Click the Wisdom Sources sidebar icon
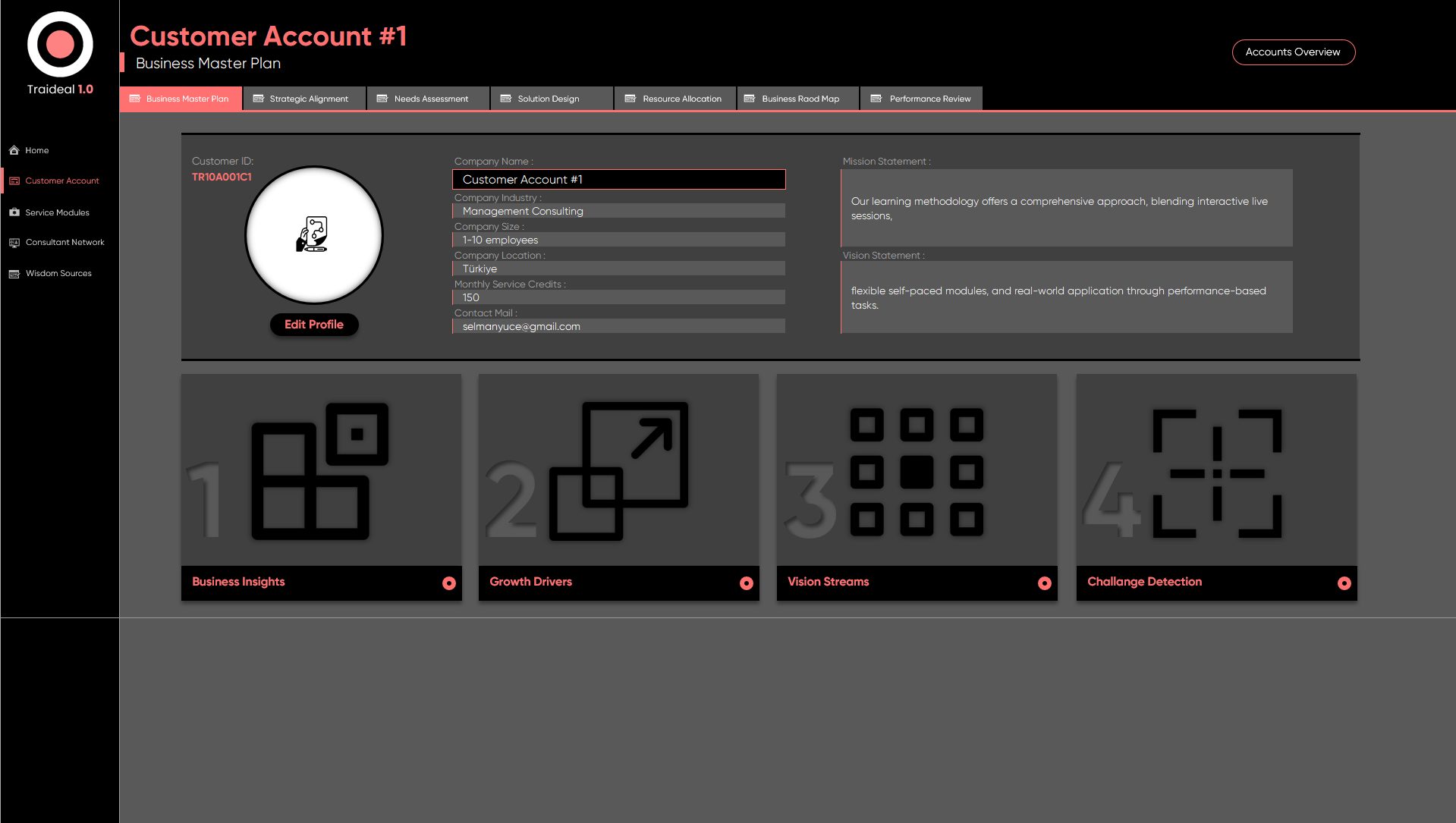 click(14, 274)
